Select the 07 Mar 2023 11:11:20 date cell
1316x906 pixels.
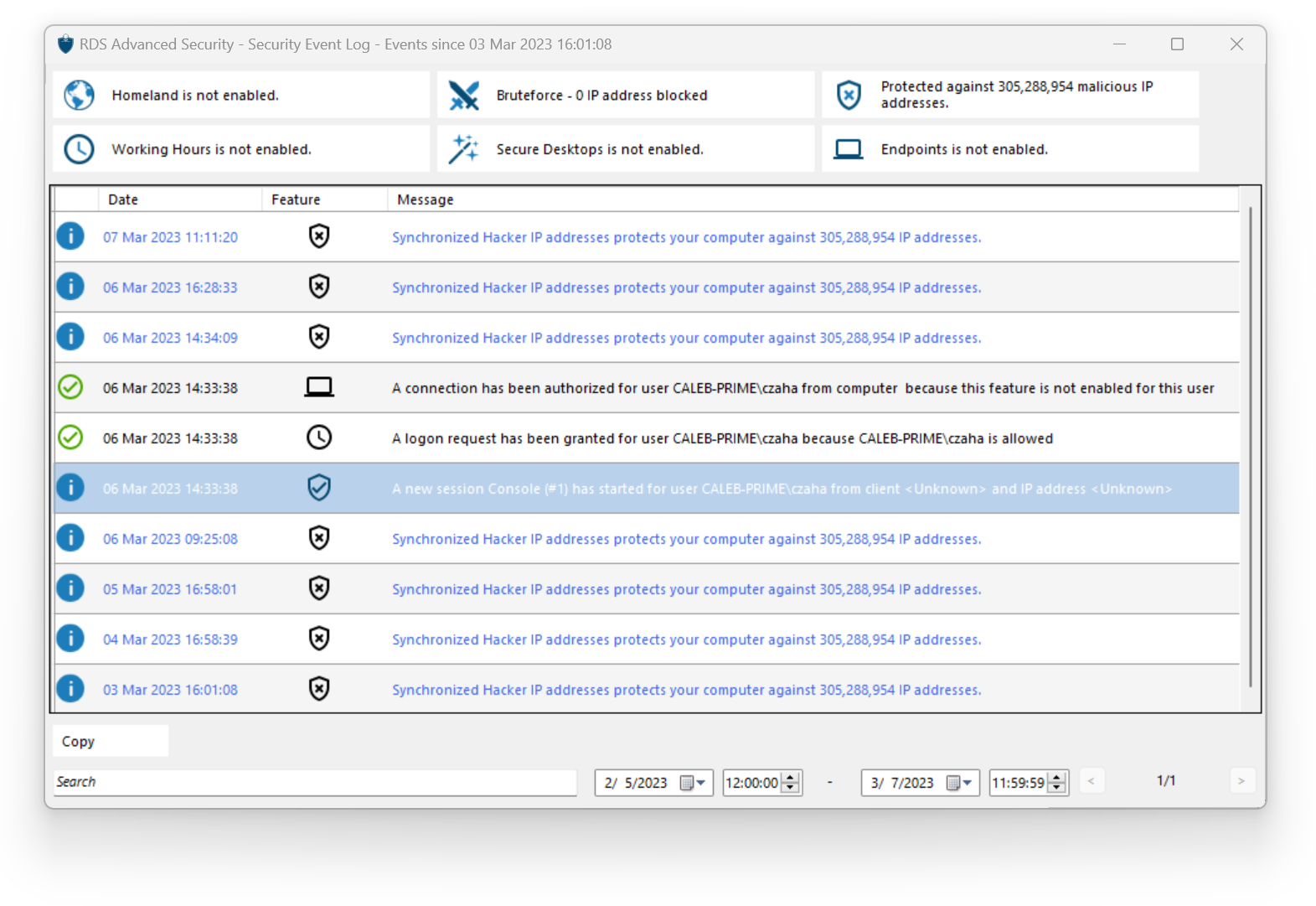point(170,237)
